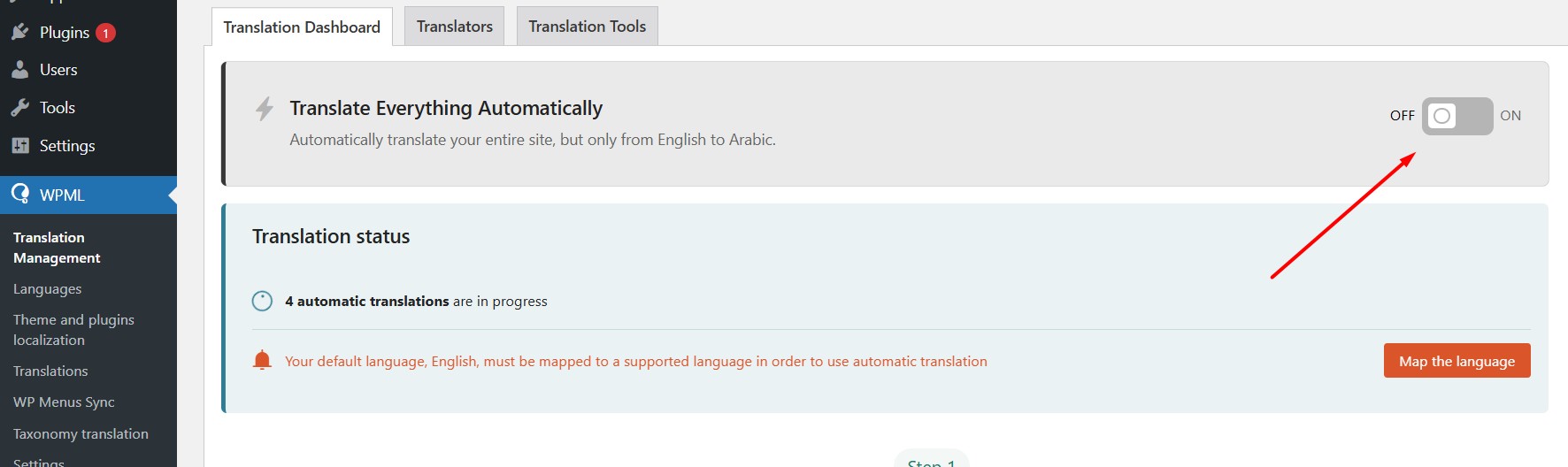The height and width of the screenshot is (467, 1568).
Task: Click the Plugins update badge showing 1
Action: tap(105, 34)
